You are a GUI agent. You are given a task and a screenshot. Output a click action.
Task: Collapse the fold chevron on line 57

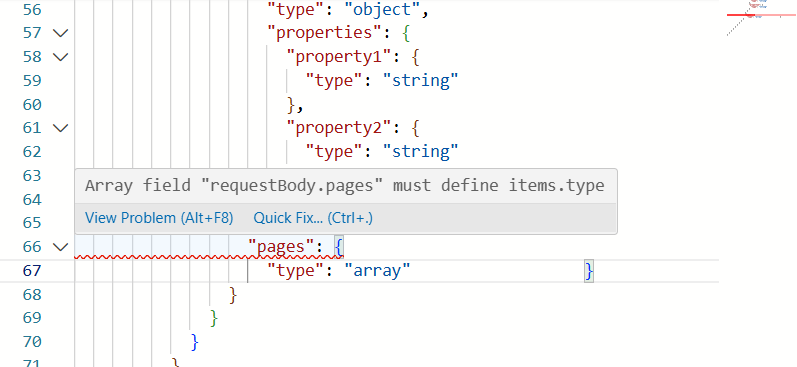(60, 34)
